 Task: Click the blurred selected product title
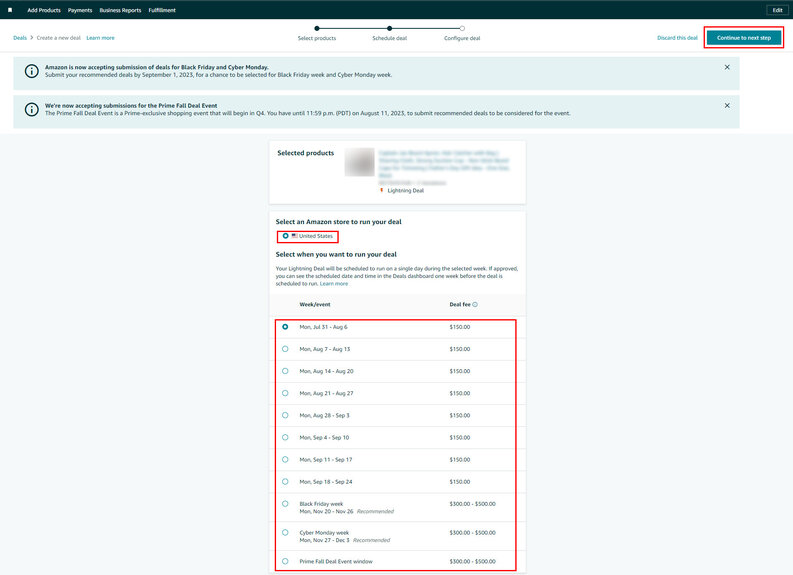click(444, 164)
